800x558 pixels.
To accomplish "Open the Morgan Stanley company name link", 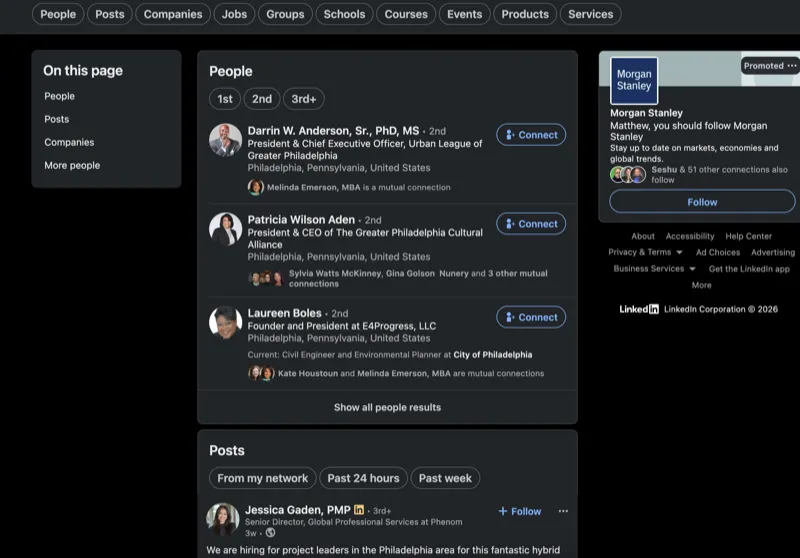I will coord(646,113).
